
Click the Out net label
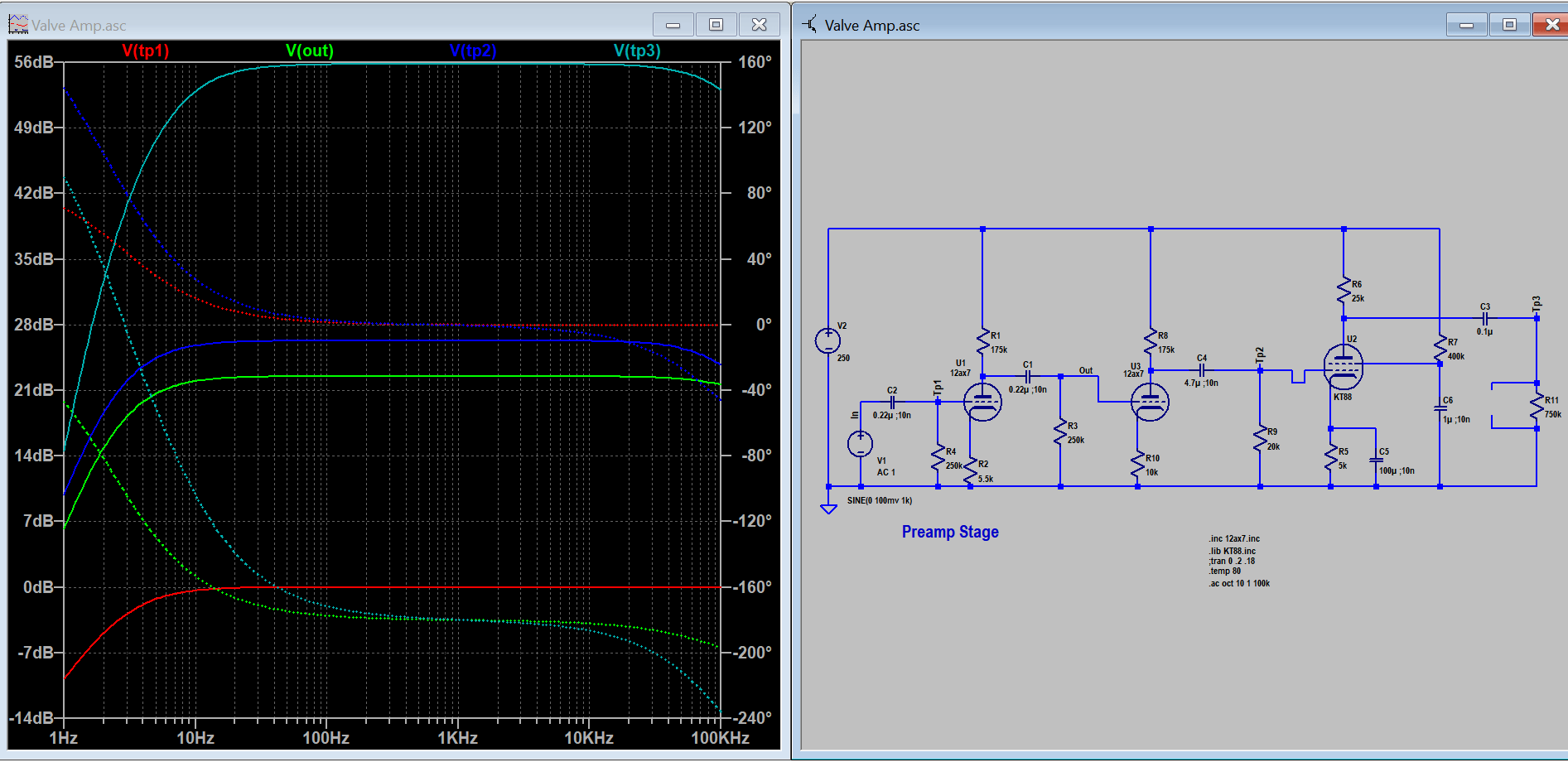1086,370
